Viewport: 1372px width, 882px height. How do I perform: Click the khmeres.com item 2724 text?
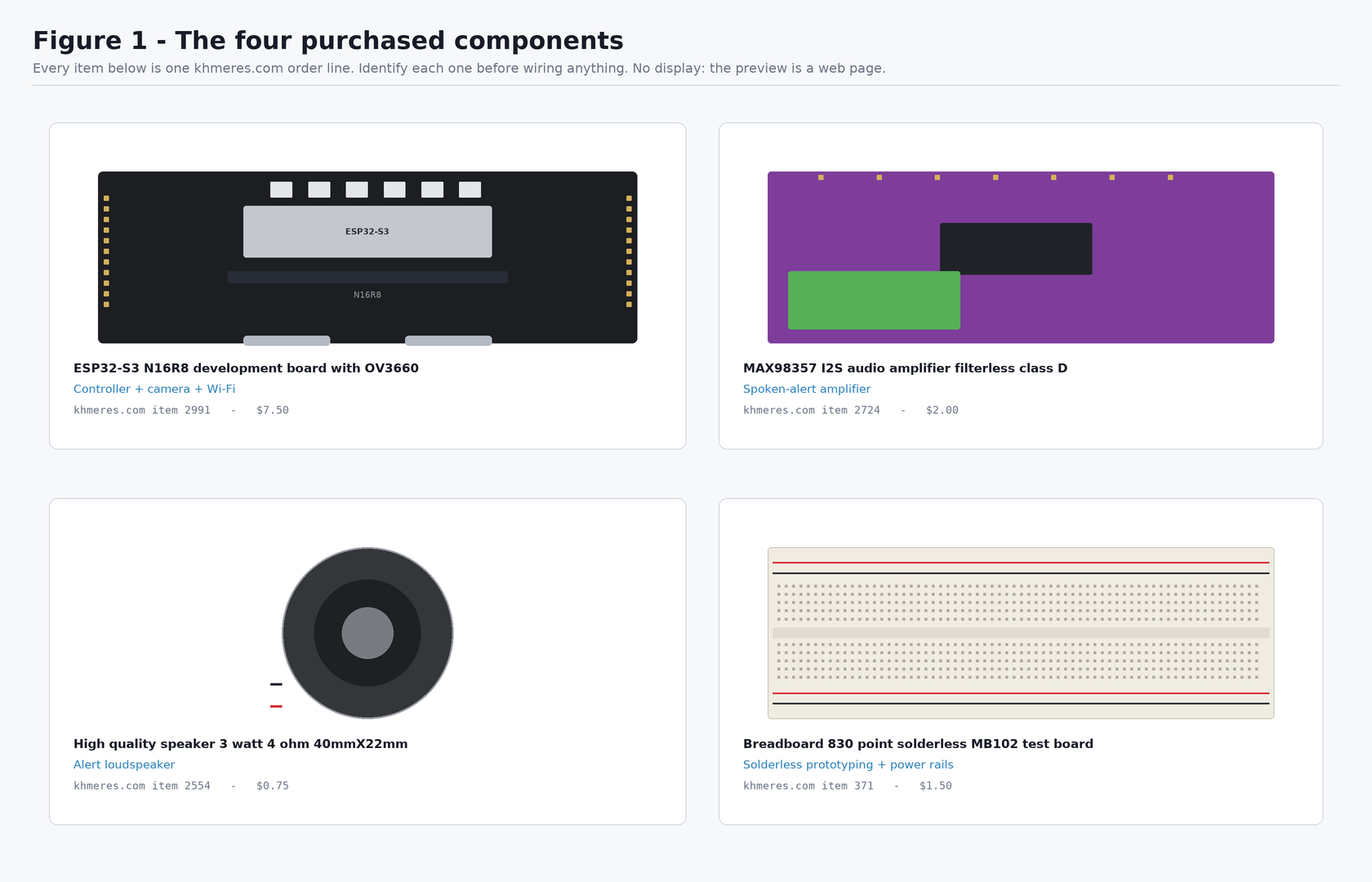point(812,410)
